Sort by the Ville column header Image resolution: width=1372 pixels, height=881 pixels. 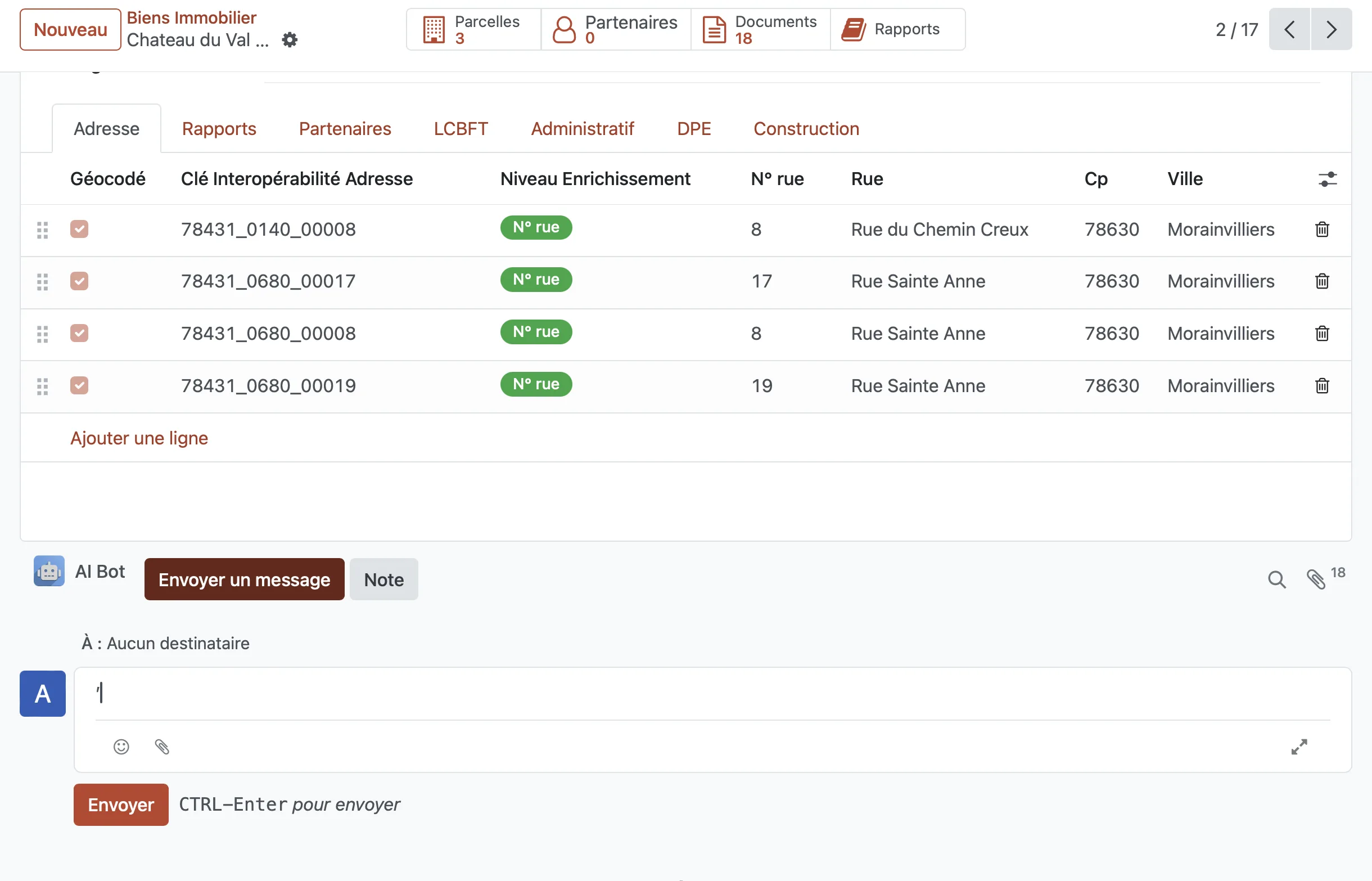(x=1185, y=179)
